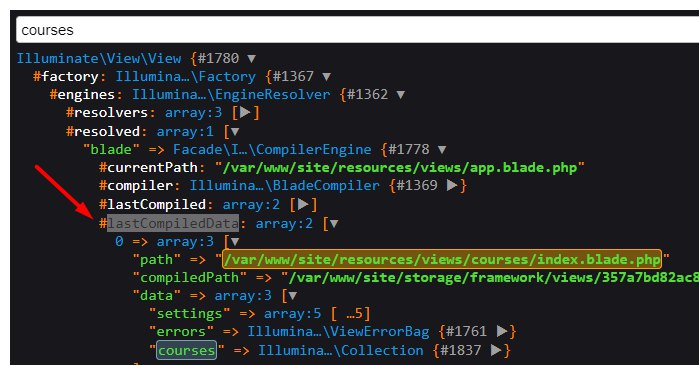The width and height of the screenshot is (699, 365).
Task: Click the "settings" key
Action: 189,314
